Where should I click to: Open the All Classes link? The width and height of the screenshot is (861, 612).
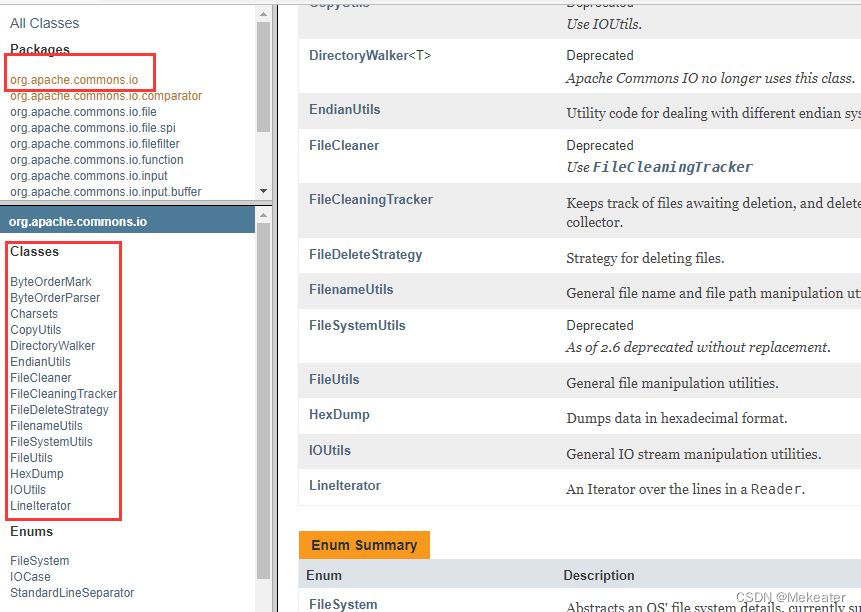(x=44, y=23)
